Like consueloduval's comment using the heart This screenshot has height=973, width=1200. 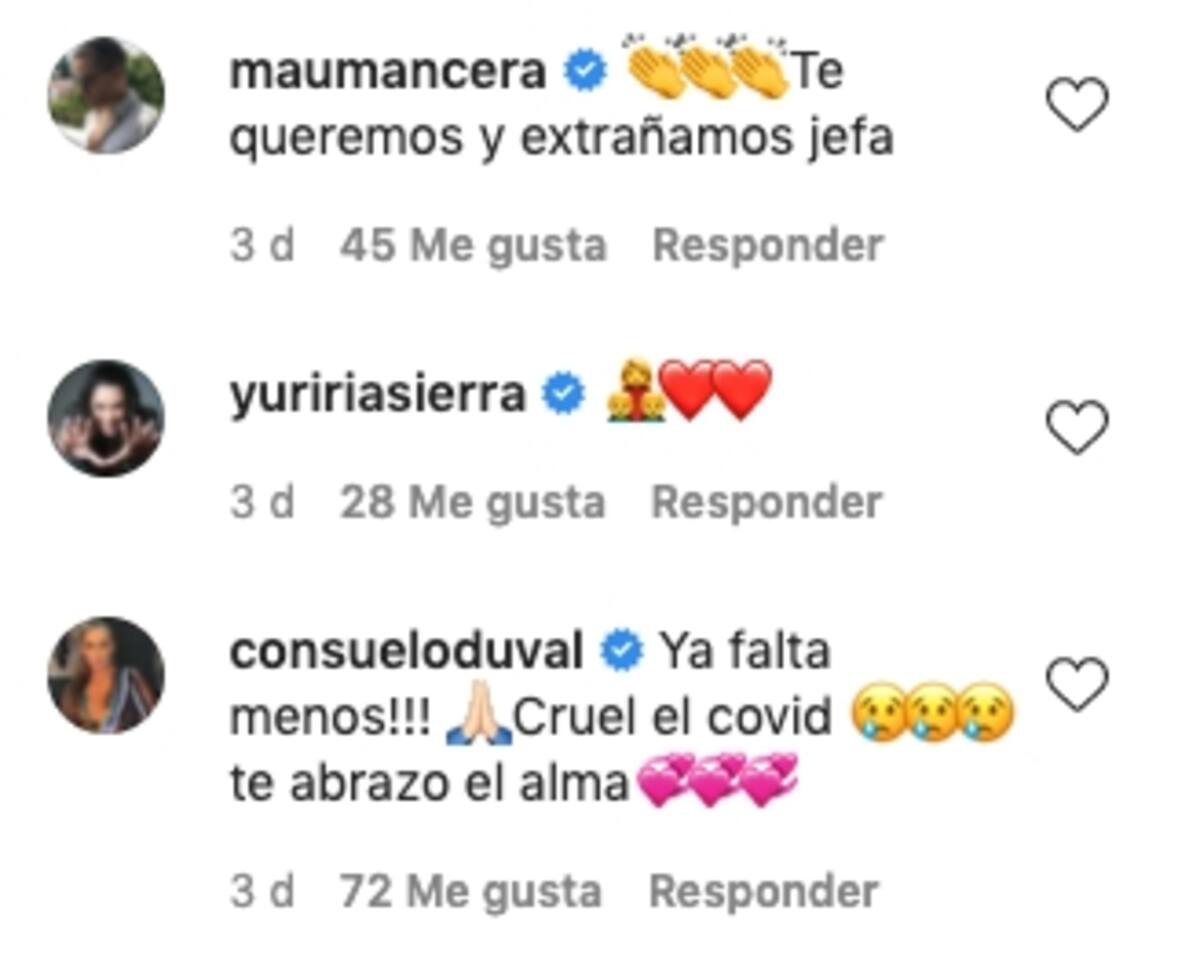[1077, 685]
